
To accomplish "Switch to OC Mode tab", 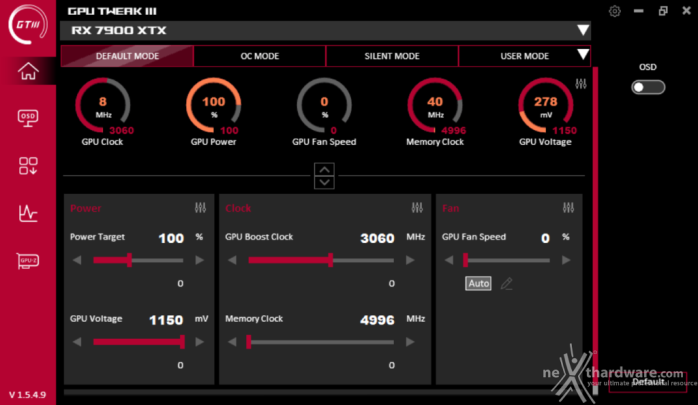I will [260, 56].
